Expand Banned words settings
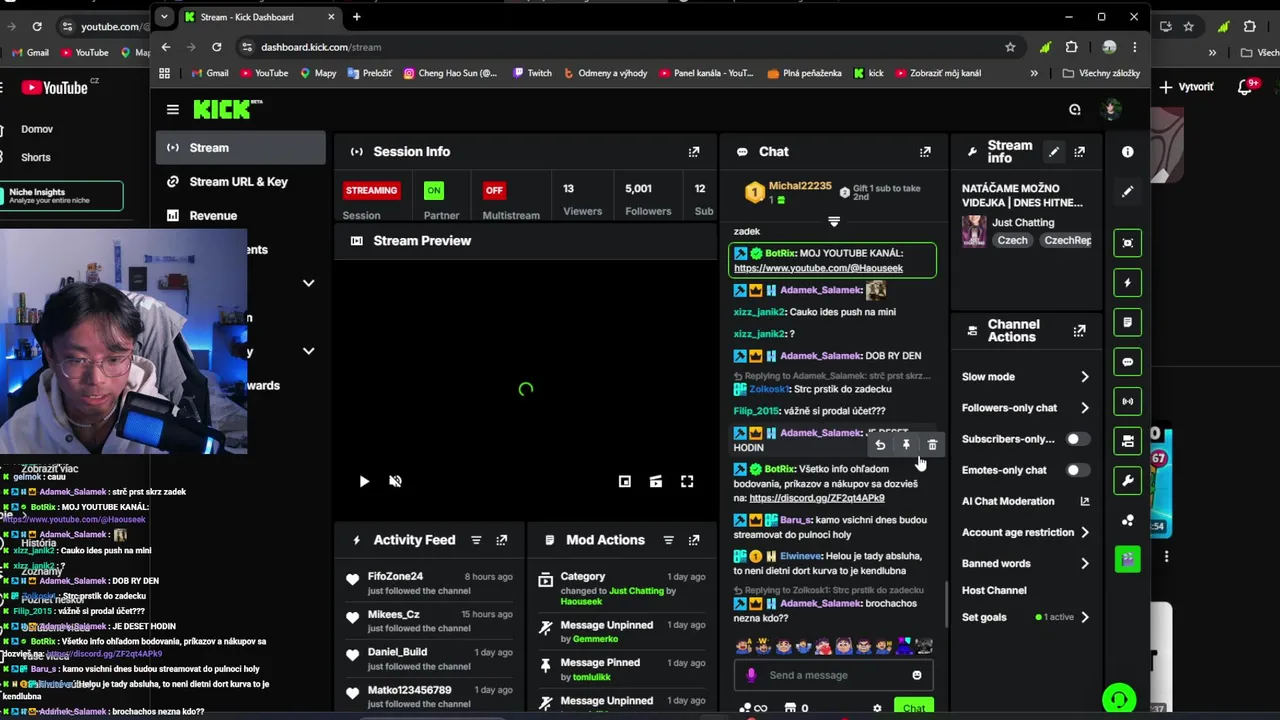 click(1085, 564)
